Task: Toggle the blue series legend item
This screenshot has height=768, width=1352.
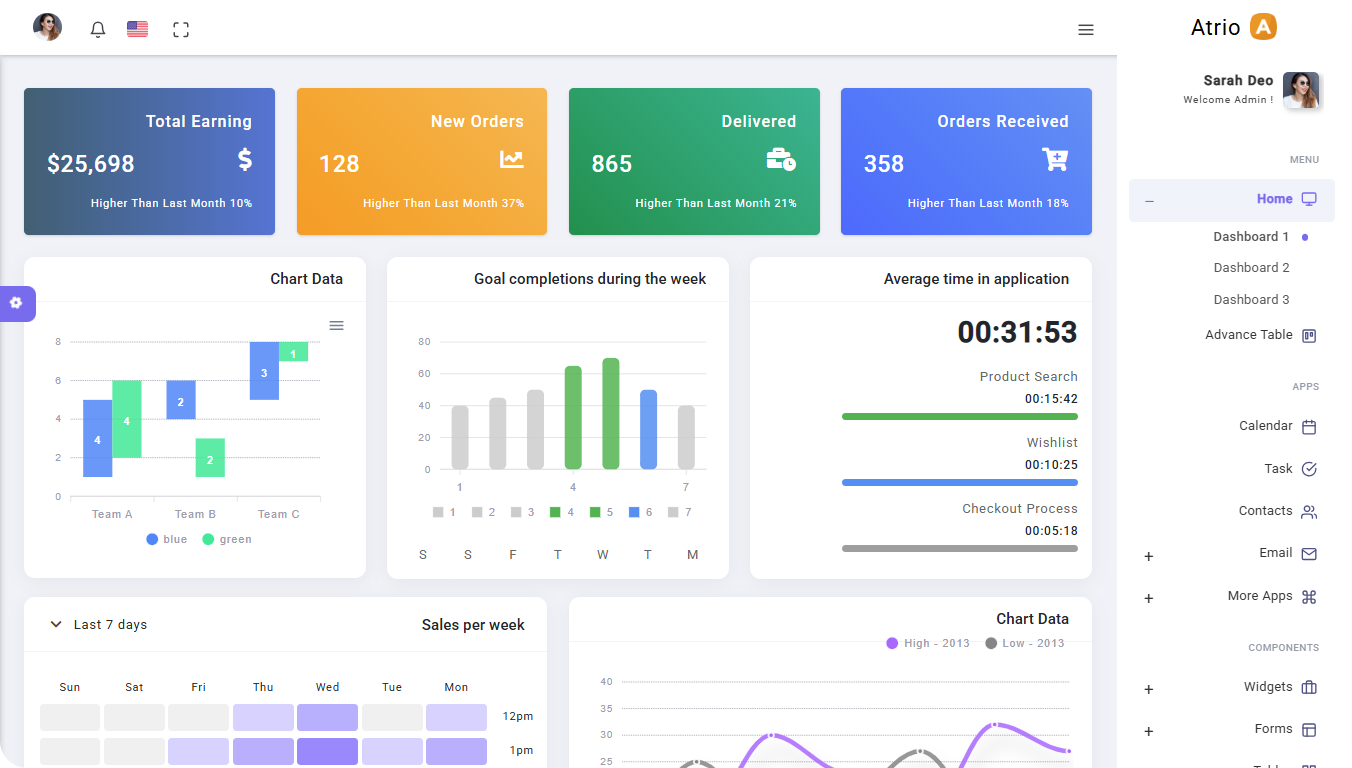Action: pyautogui.click(x=167, y=539)
